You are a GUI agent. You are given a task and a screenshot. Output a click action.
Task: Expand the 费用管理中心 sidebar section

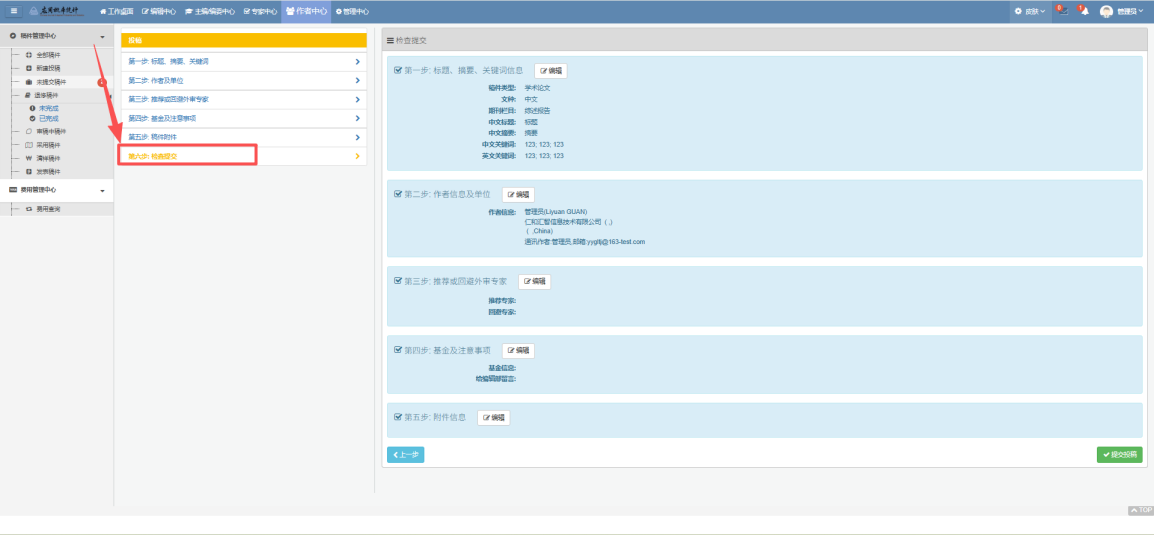point(102,190)
